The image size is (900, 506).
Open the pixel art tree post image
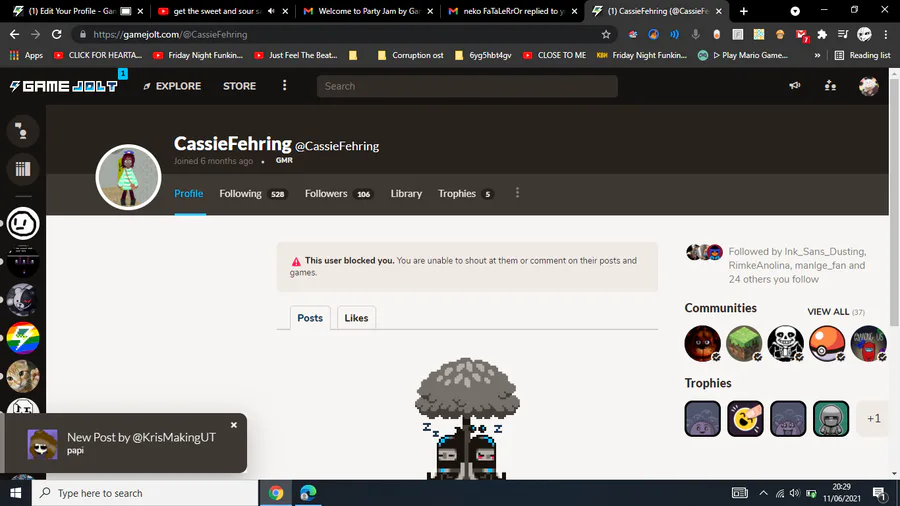click(x=467, y=418)
